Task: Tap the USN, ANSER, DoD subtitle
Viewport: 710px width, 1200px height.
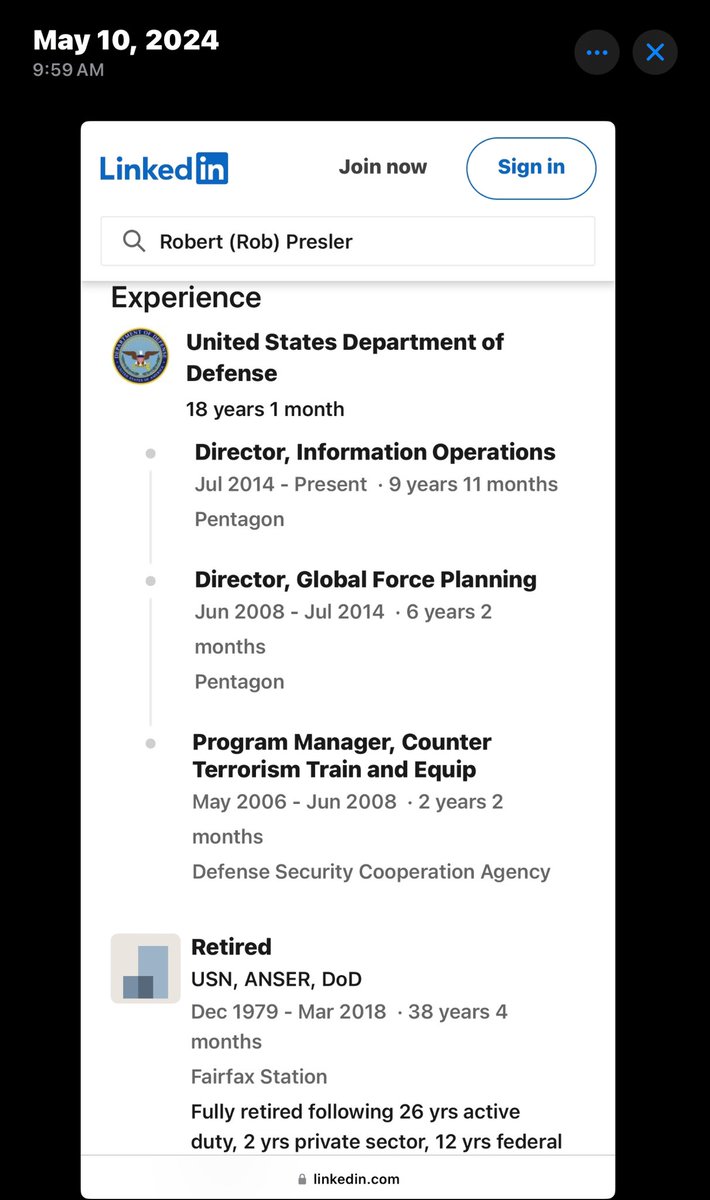Action: coord(276,979)
